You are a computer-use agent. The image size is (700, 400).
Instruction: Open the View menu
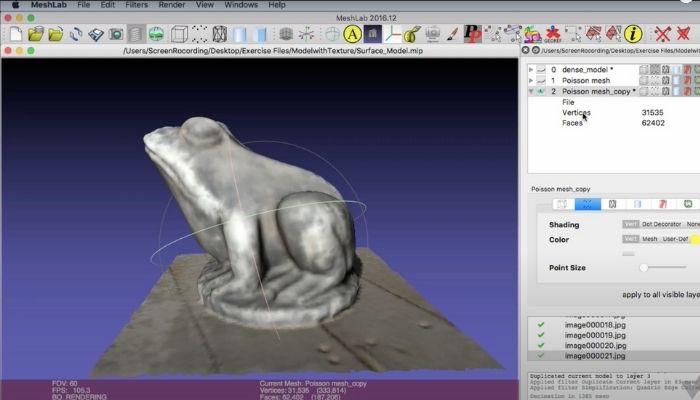tap(204, 5)
